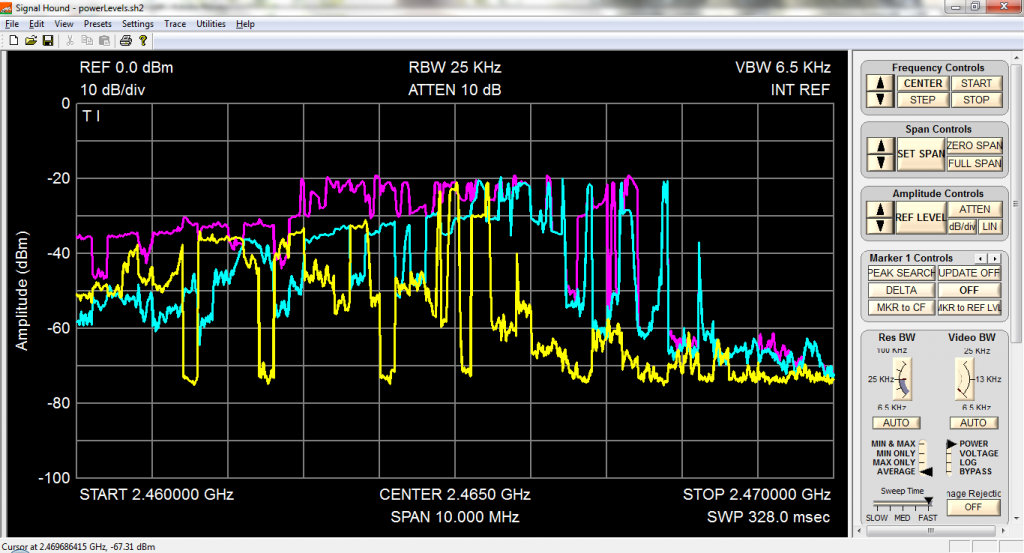
Task: Click the FULL SPAN button
Action: coord(973,163)
